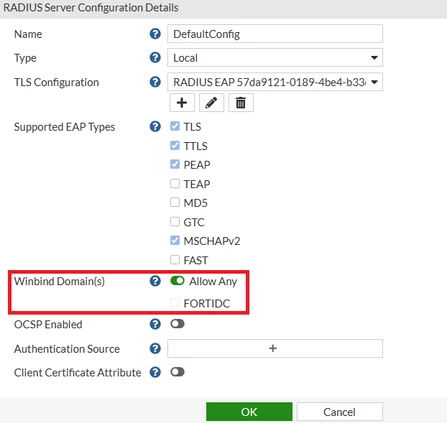Click help icon for Supported EAP Types
The image size is (447, 423).
click(x=155, y=127)
